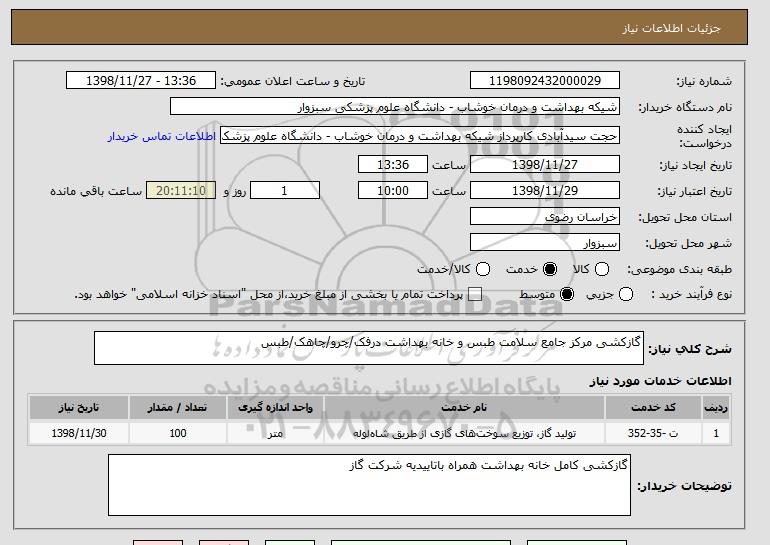This screenshot has width=770, height=545.
Task: Choose the جزیی purchase type radio
Action: click(x=626, y=294)
